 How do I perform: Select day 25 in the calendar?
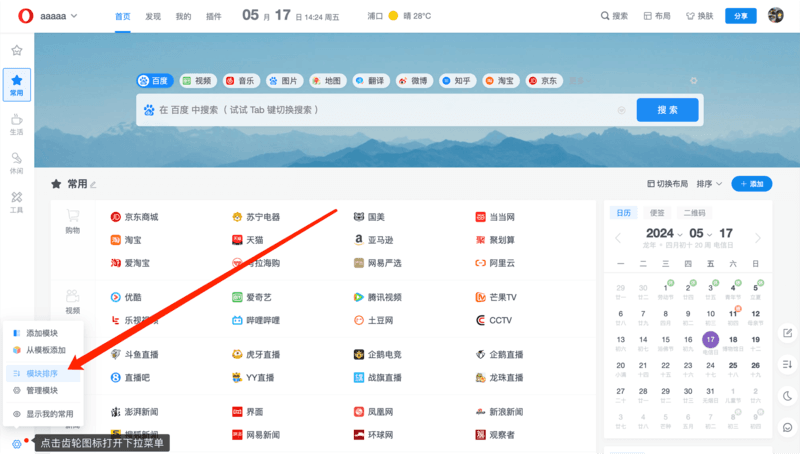click(x=733, y=365)
